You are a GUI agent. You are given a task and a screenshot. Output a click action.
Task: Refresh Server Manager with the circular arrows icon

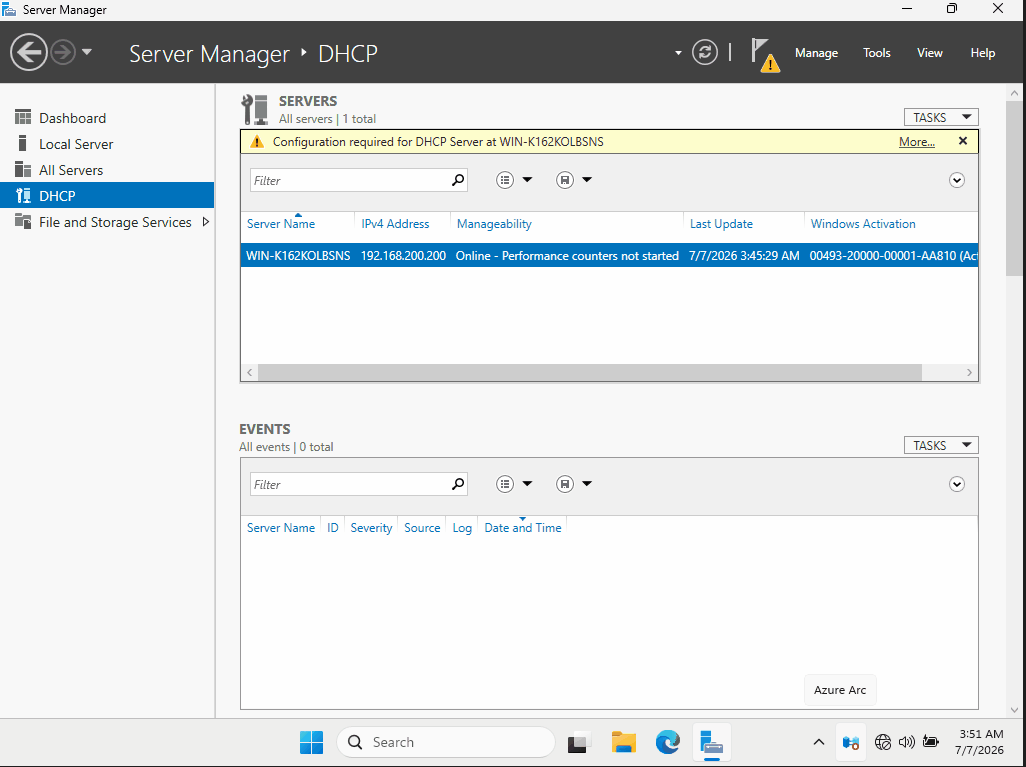705,52
